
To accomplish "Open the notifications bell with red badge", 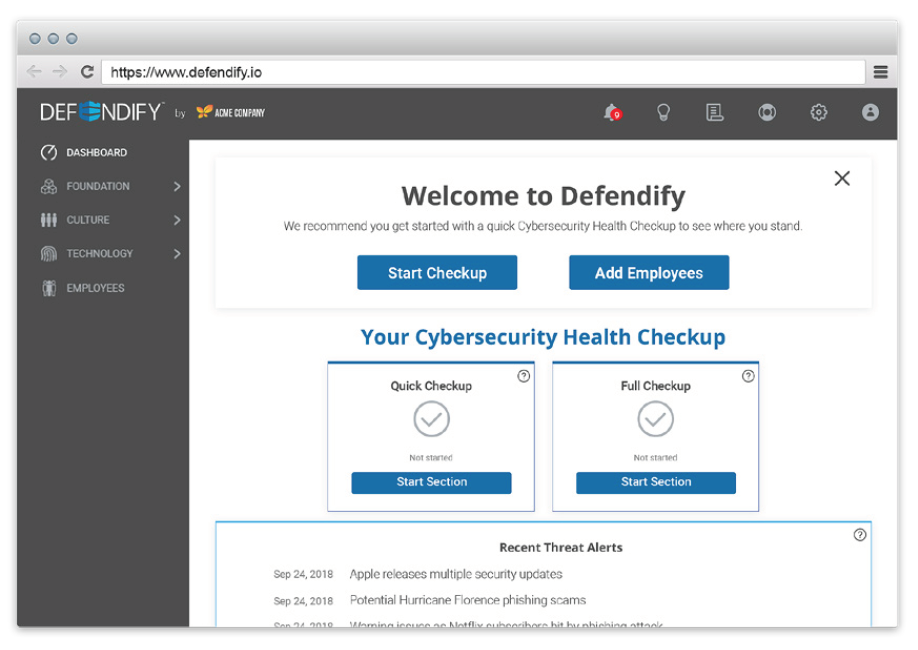I will click(612, 112).
